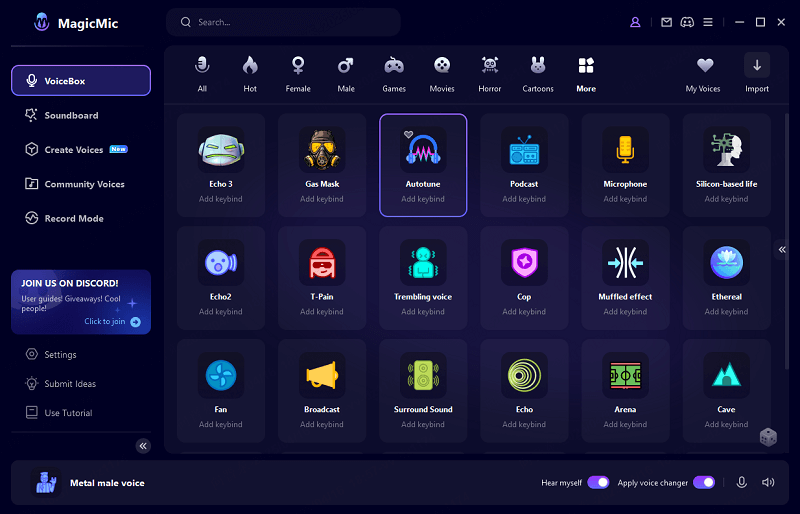Click to join Discord link

(112, 322)
